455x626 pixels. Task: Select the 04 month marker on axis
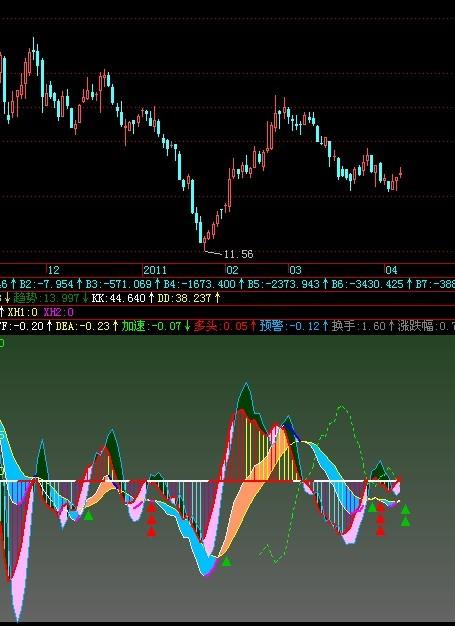click(x=391, y=270)
